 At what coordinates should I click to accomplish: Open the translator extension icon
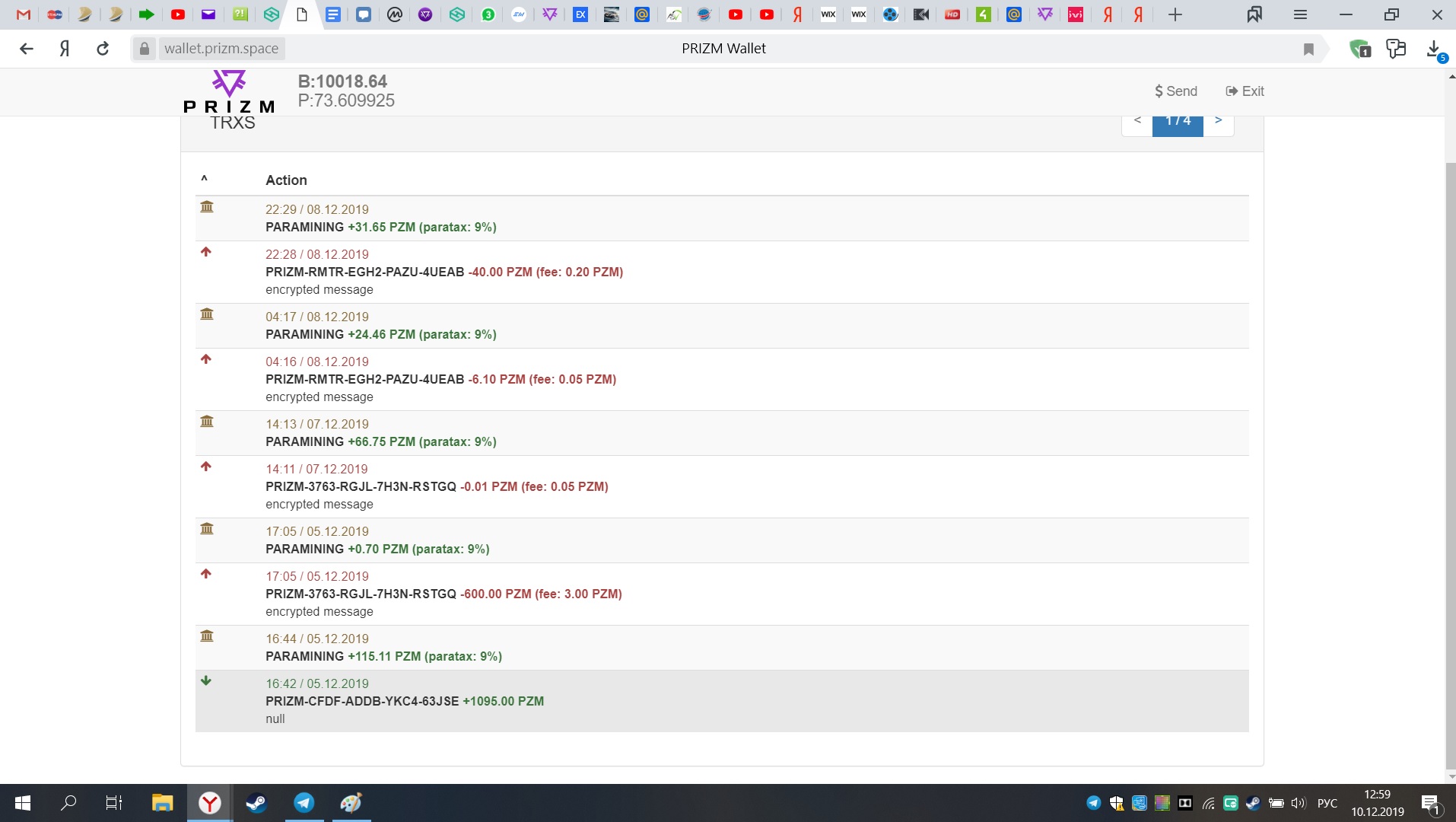pos(1396,49)
